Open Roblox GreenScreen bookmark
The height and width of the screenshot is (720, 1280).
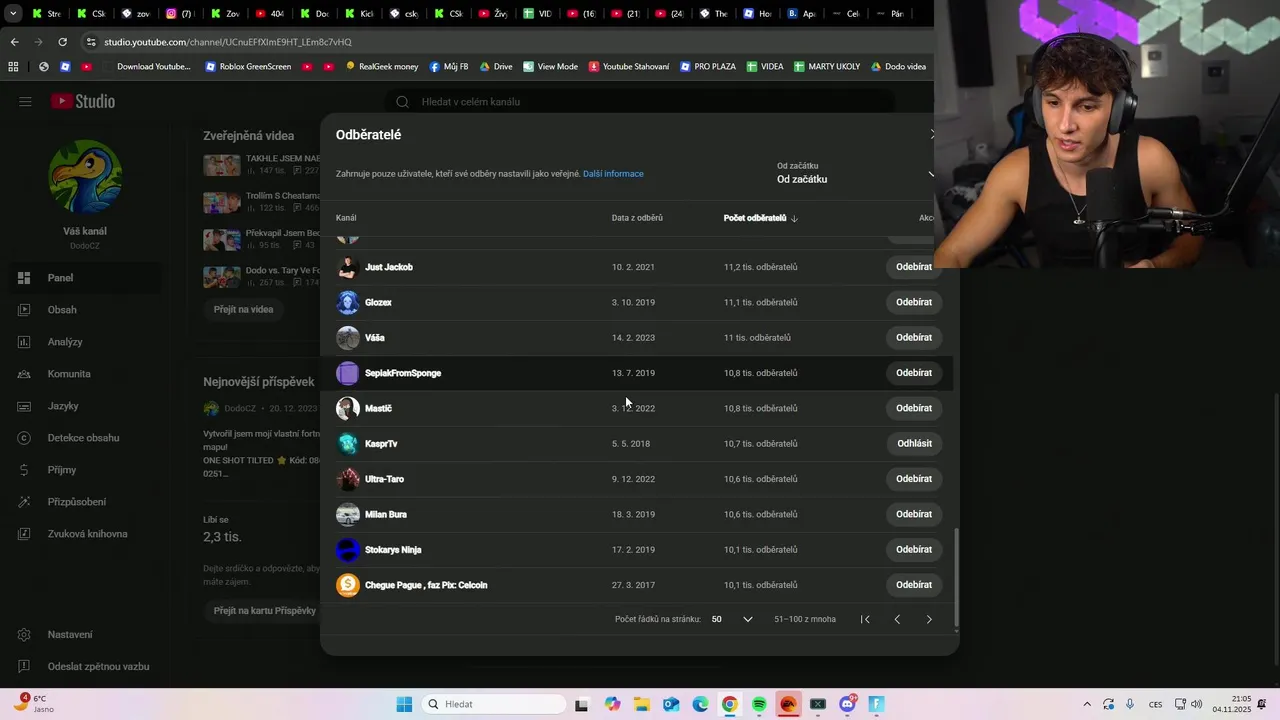tap(248, 67)
